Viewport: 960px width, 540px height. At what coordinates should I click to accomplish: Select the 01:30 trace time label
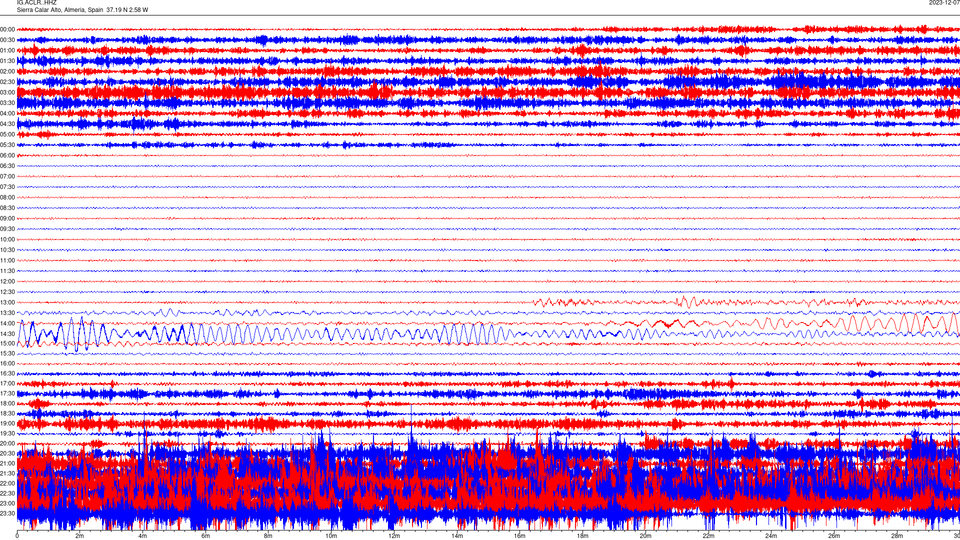[x=7, y=61]
